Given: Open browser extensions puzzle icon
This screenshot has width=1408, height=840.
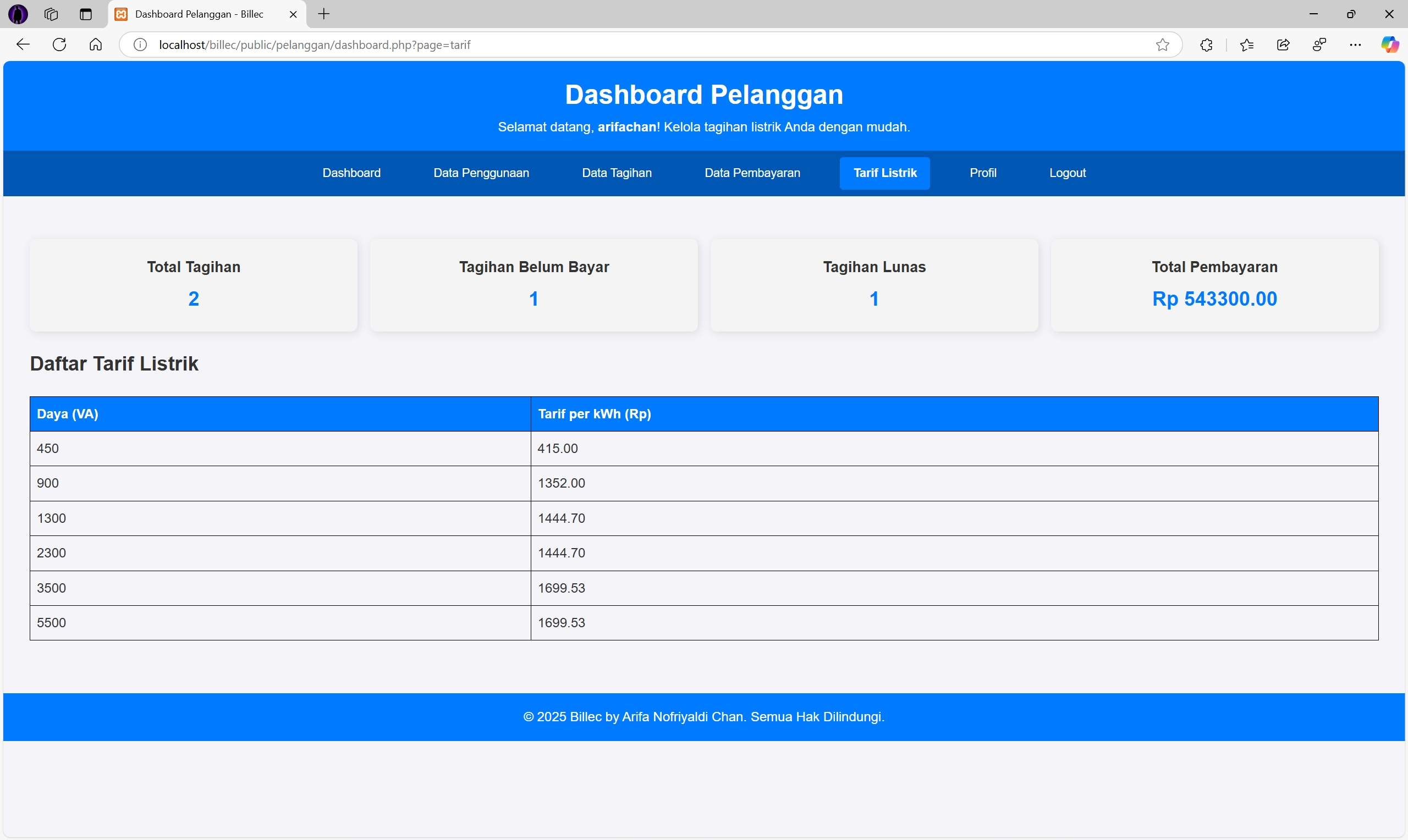Looking at the screenshot, I should (1207, 45).
